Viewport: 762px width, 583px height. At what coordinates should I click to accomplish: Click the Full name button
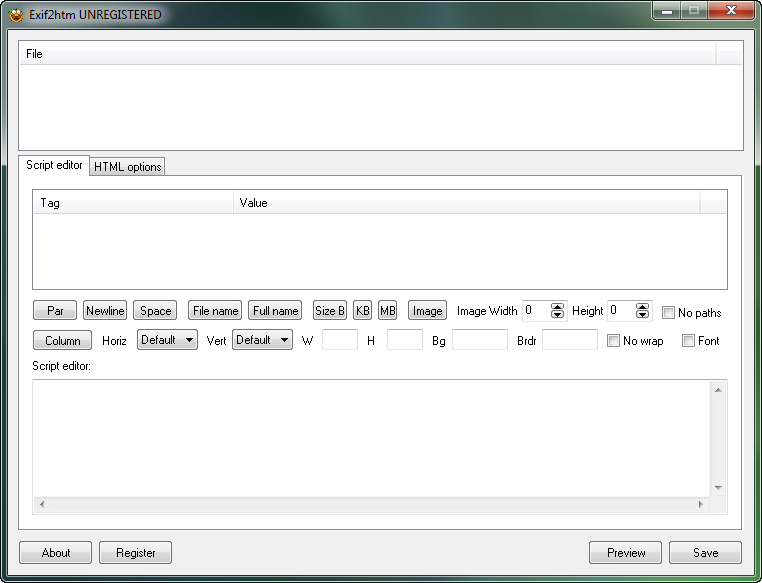pyautogui.click(x=275, y=310)
